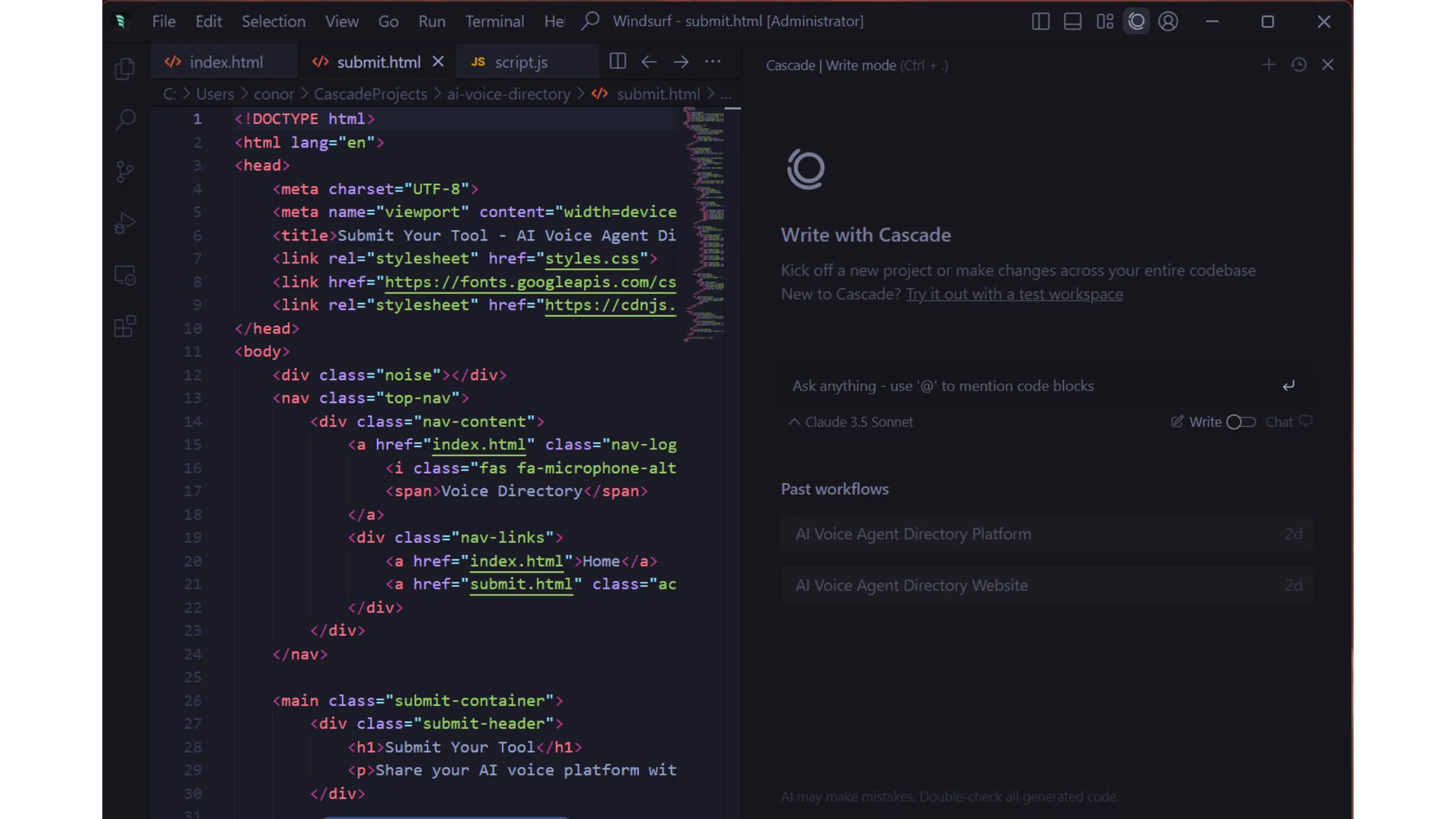
Task: Open Selection menu
Action: point(273,21)
